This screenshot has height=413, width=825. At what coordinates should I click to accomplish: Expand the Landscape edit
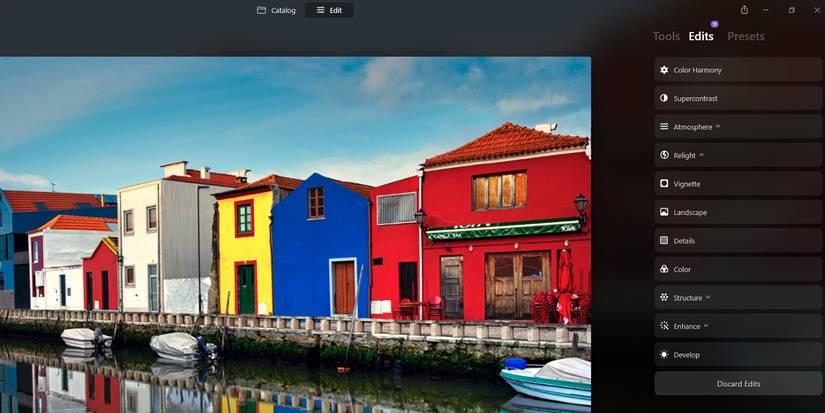pyautogui.click(x=738, y=212)
